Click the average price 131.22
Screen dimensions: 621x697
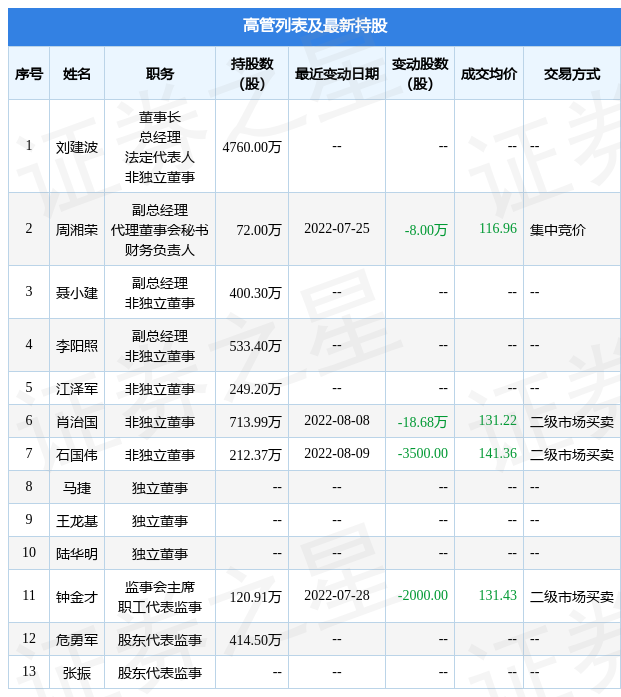[x=498, y=421]
